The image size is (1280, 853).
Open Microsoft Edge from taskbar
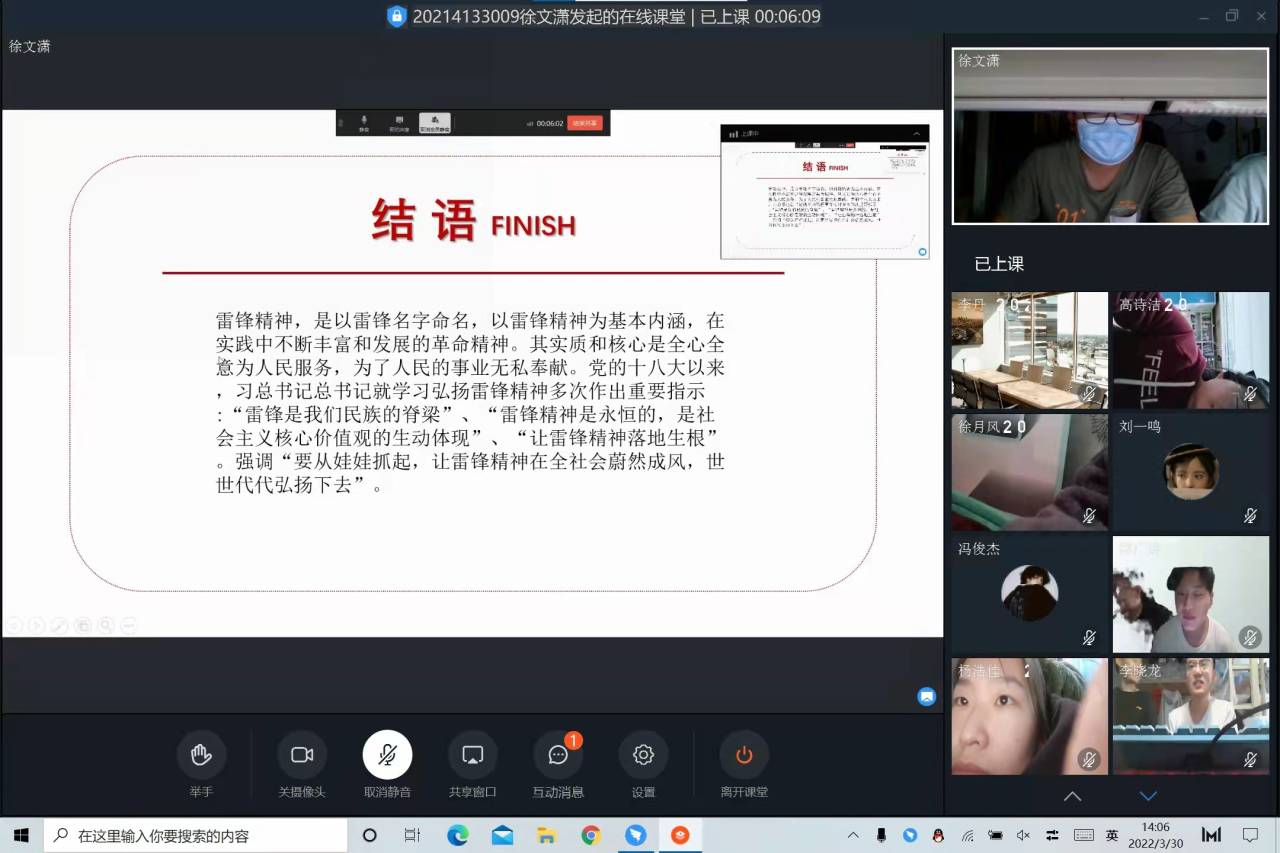tap(457, 835)
